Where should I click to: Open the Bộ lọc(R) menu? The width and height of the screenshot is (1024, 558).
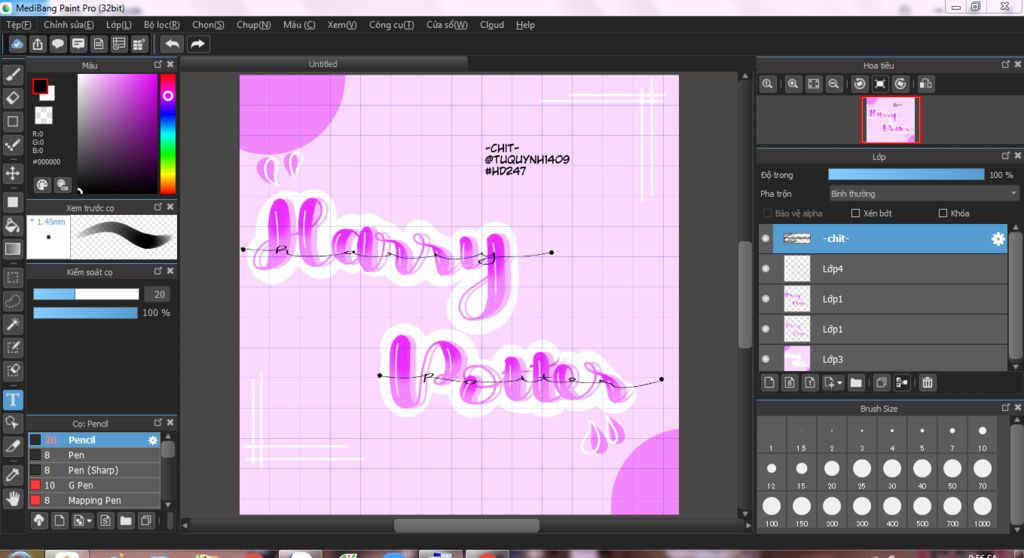point(161,25)
